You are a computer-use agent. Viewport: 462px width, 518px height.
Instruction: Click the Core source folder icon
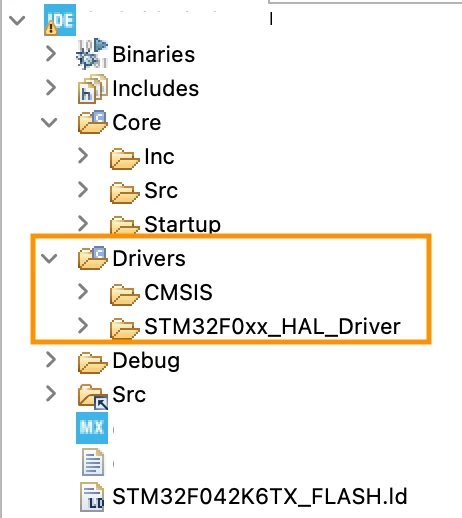93,122
